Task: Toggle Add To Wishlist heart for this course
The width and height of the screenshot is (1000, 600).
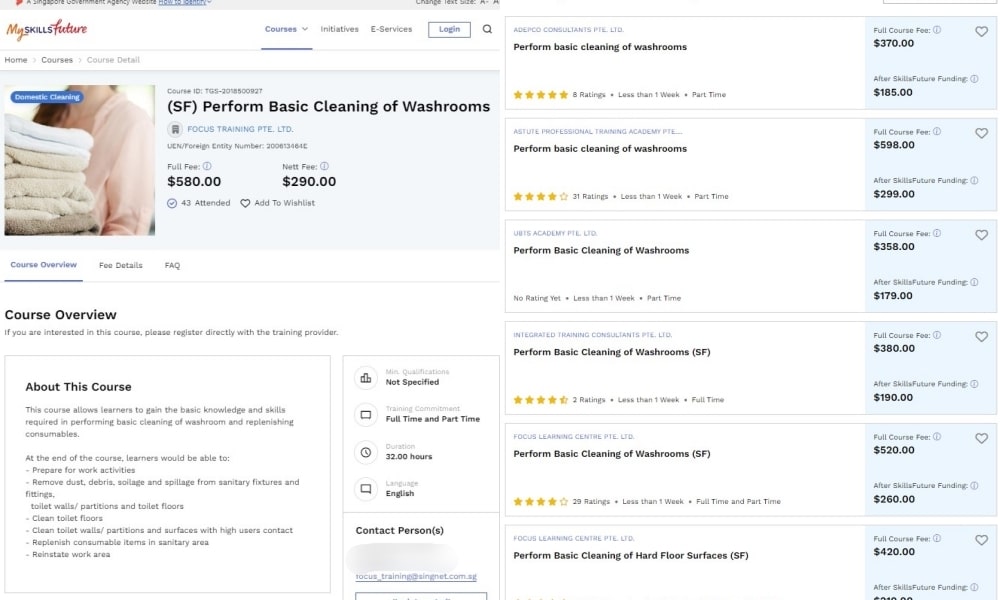Action: [x=245, y=203]
